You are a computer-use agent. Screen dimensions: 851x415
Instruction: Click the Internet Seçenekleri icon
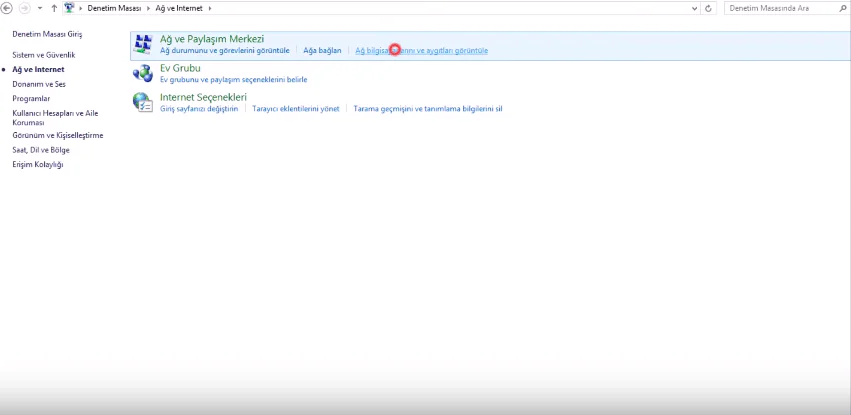(x=143, y=102)
